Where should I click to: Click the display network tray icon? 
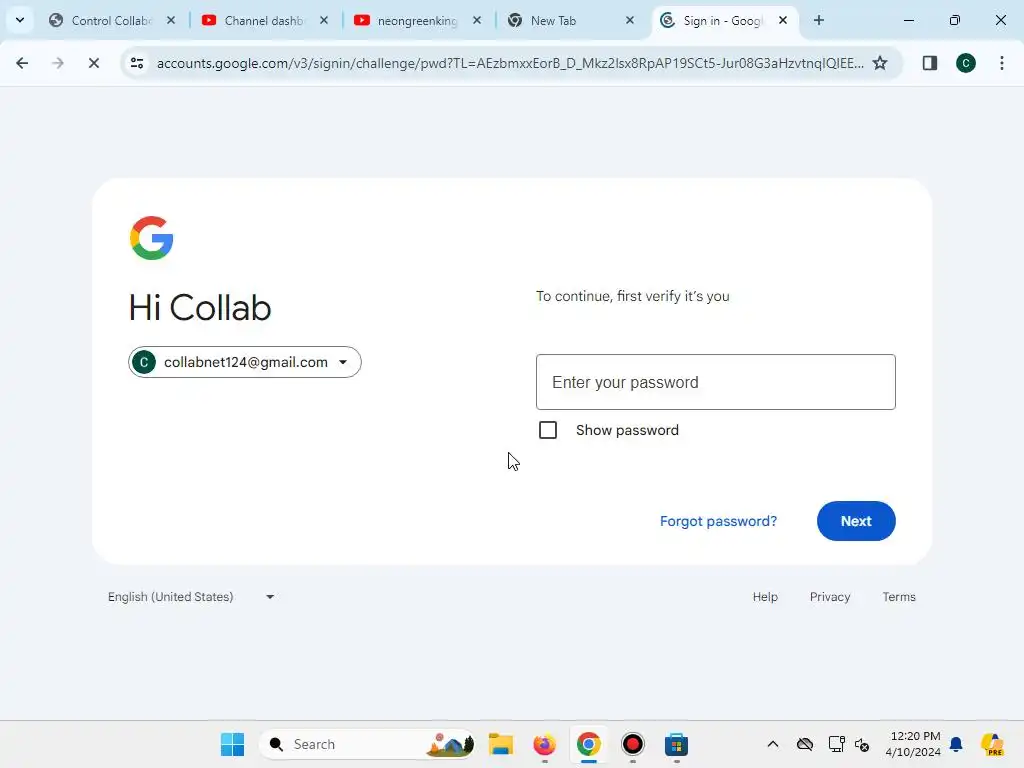click(x=836, y=744)
